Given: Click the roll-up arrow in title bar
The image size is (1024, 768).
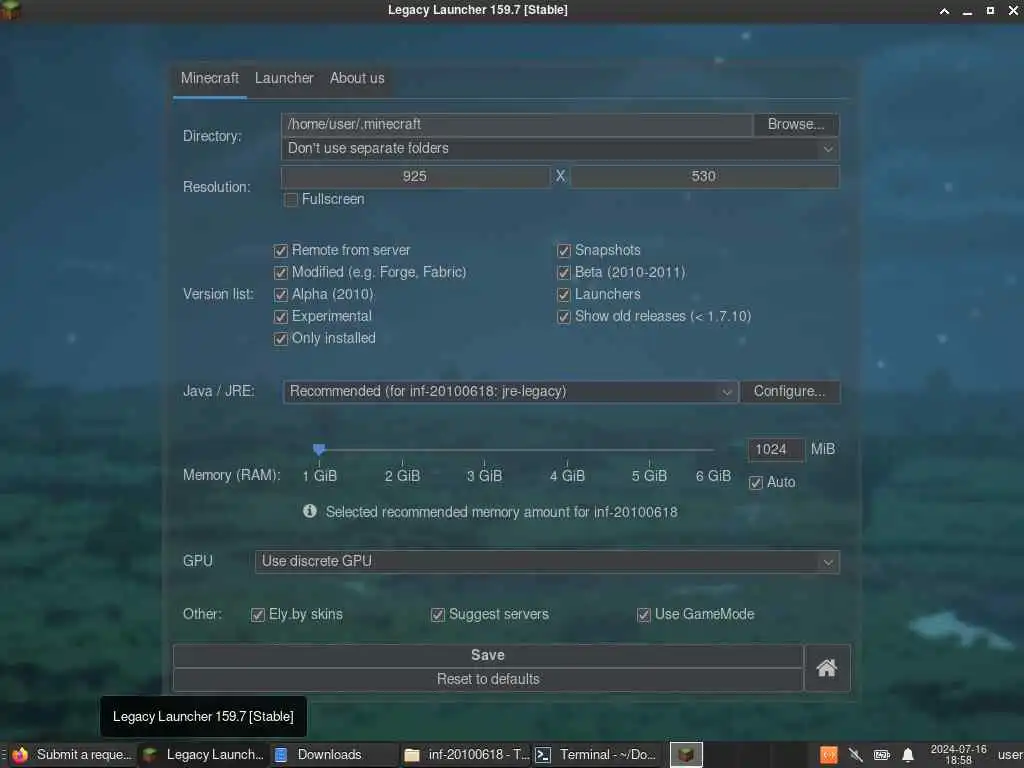Looking at the screenshot, I should click(x=944, y=10).
